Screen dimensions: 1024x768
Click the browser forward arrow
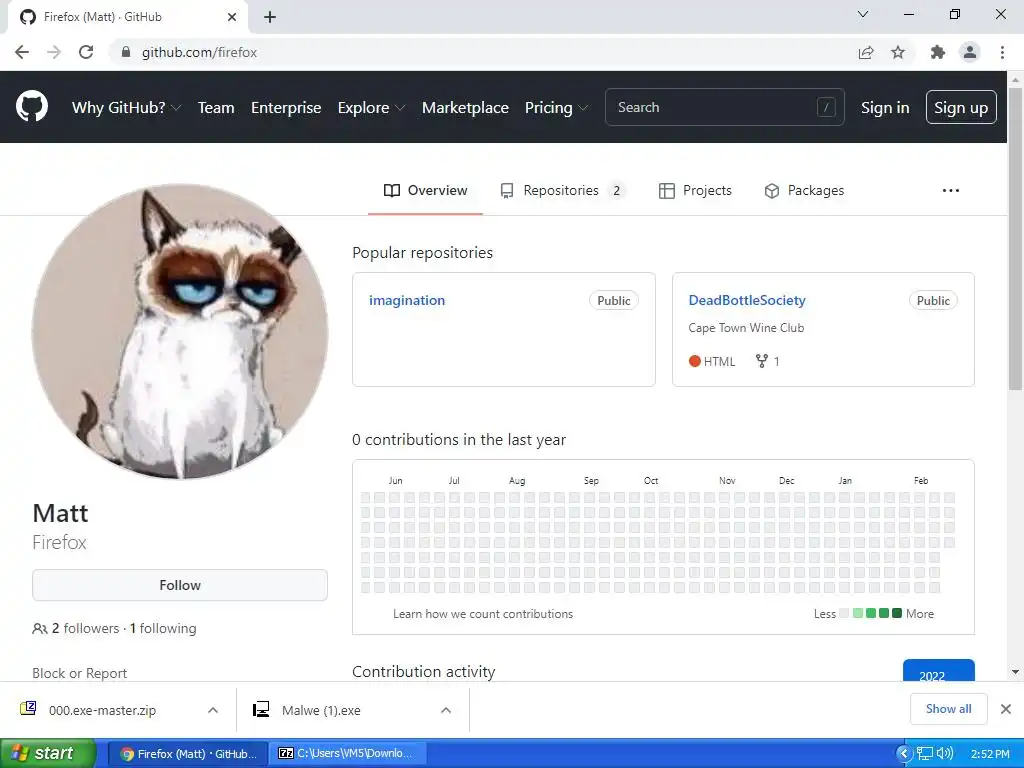(54, 52)
